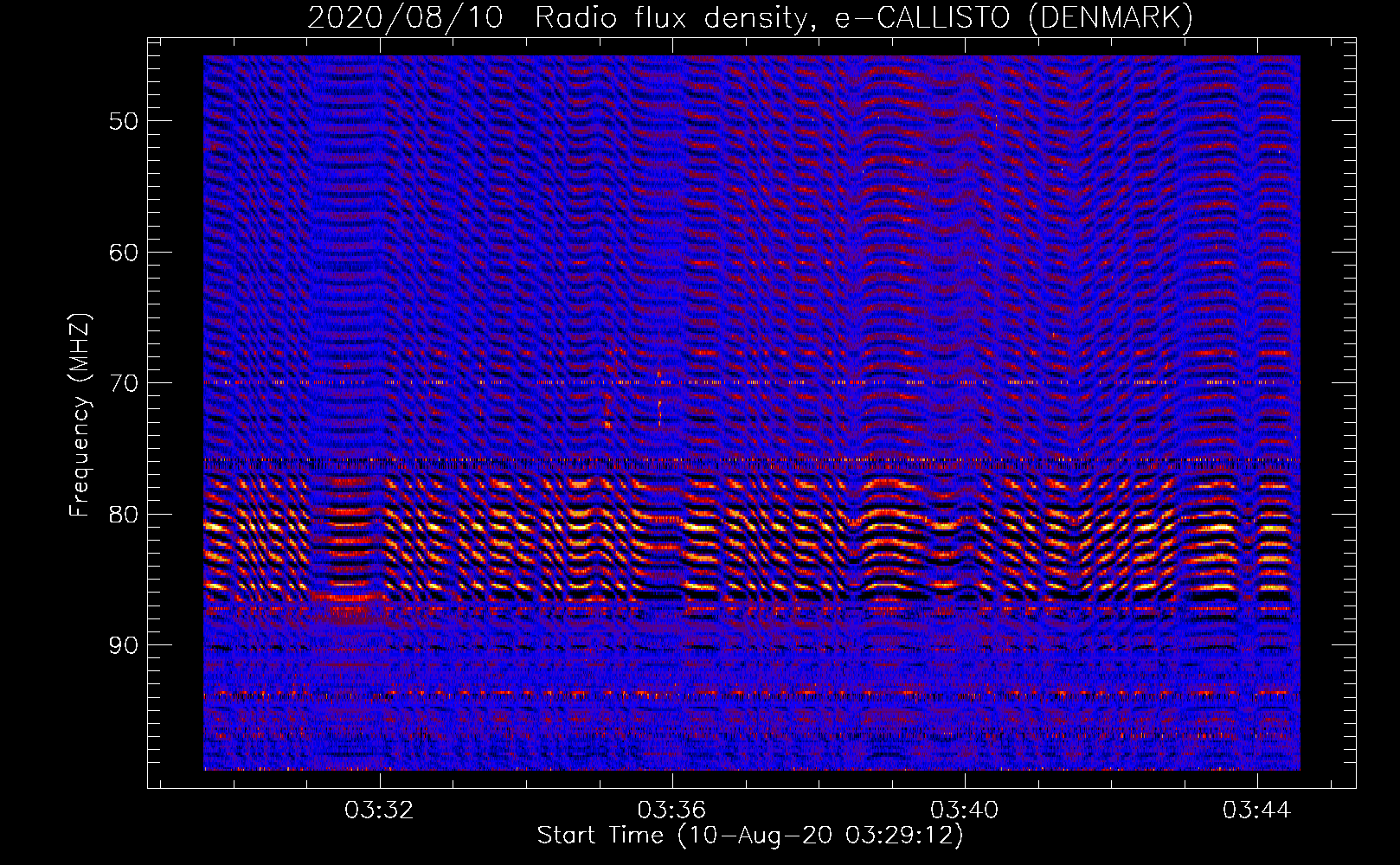
Task: Click the 60 MHz frequency tick label
Action: click(x=124, y=253)
